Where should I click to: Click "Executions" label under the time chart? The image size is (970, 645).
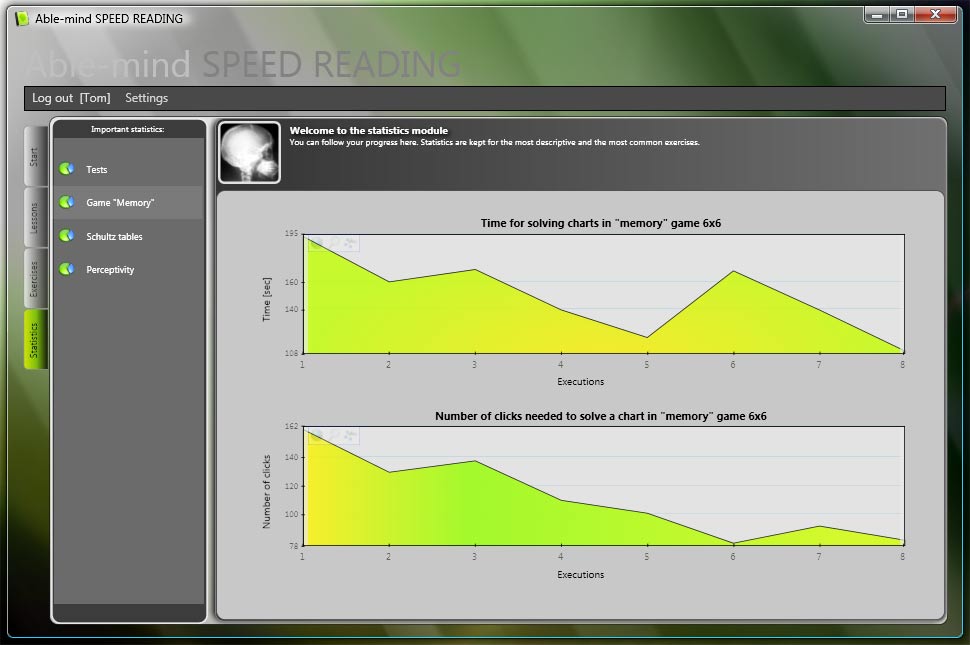(580, 382)
